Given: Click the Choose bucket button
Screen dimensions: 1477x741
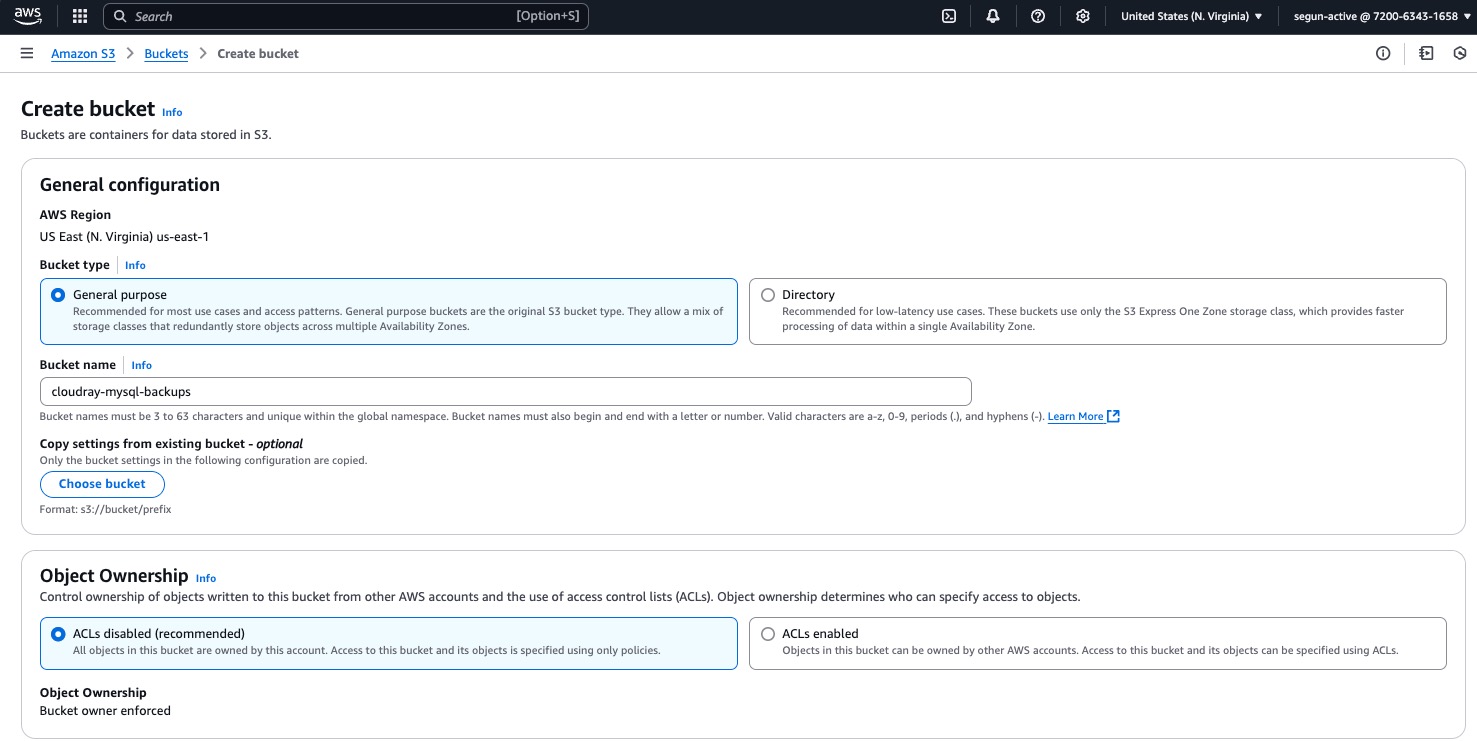Looking at the screenshot, I should (x=102, y=484).
